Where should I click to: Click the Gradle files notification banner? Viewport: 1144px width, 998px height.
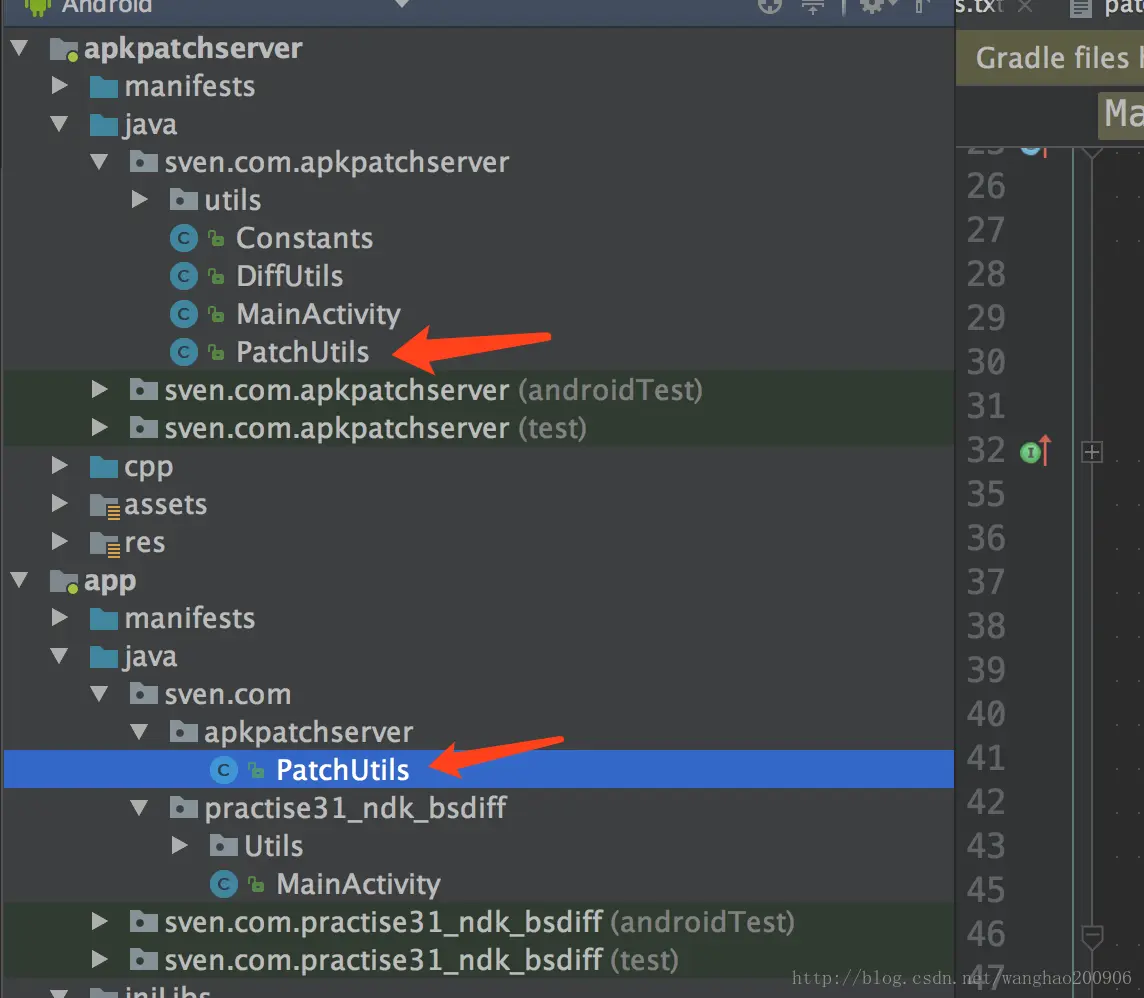click(x=1050, y=58)
